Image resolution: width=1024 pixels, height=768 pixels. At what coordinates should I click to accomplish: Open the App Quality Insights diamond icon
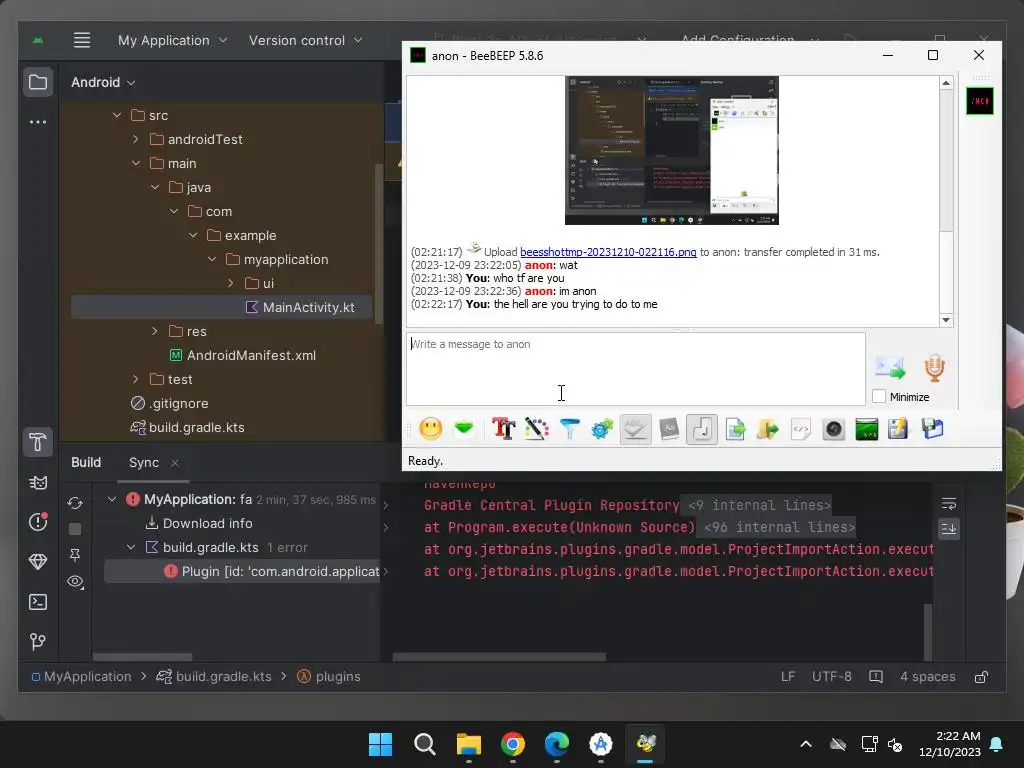click(38, 562)
